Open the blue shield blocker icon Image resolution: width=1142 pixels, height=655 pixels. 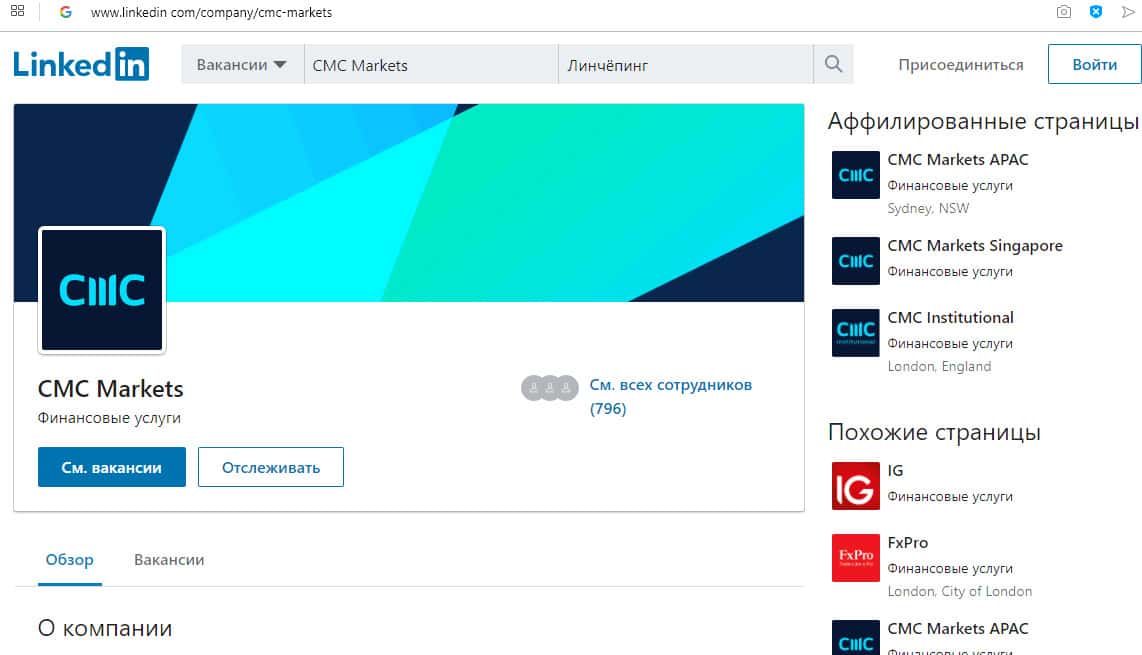(x=1095, y=12)
